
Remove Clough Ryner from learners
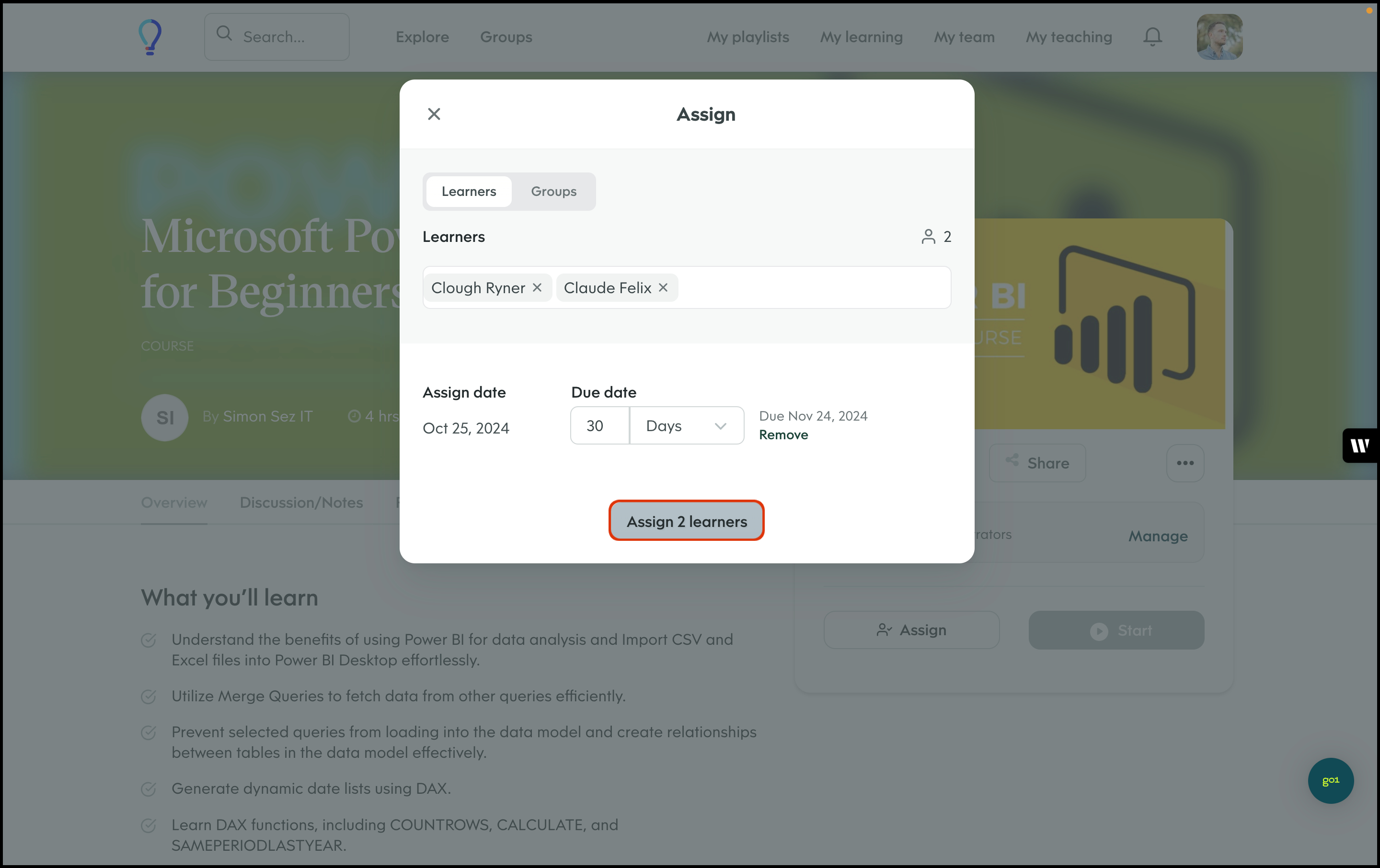(537, 287)
